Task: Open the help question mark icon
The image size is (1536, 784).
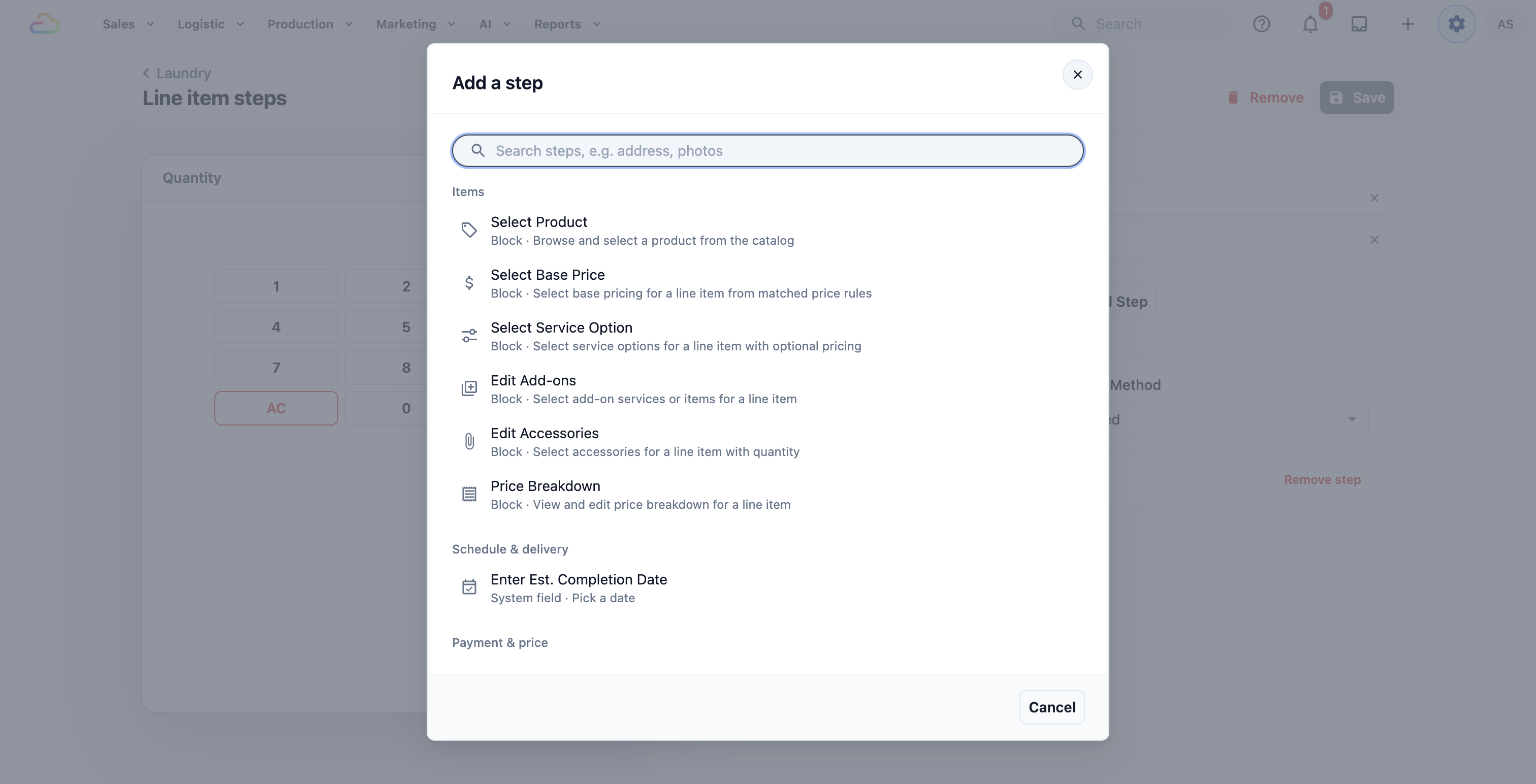Action: pyautogui.click(x=1261, y=24)
